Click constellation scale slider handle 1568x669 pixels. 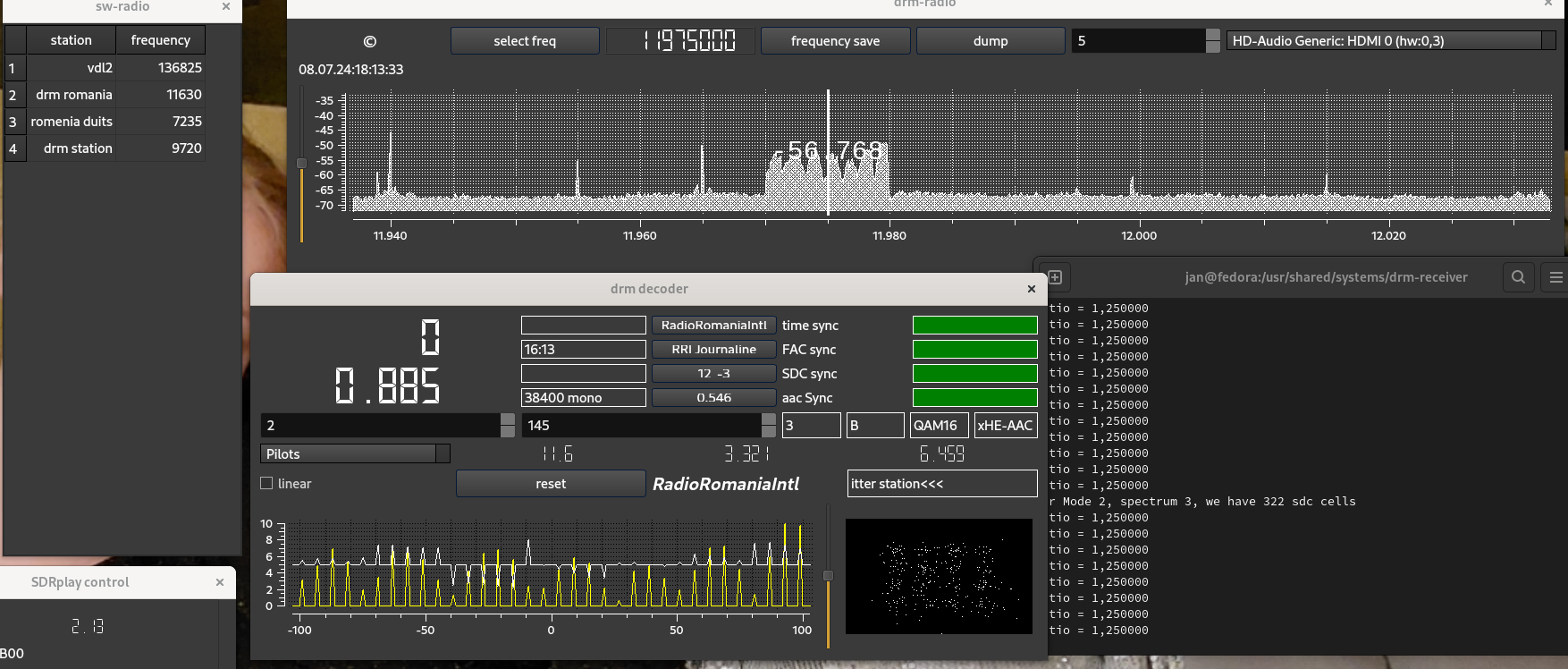pyautogui.click(x=828, y=576)
